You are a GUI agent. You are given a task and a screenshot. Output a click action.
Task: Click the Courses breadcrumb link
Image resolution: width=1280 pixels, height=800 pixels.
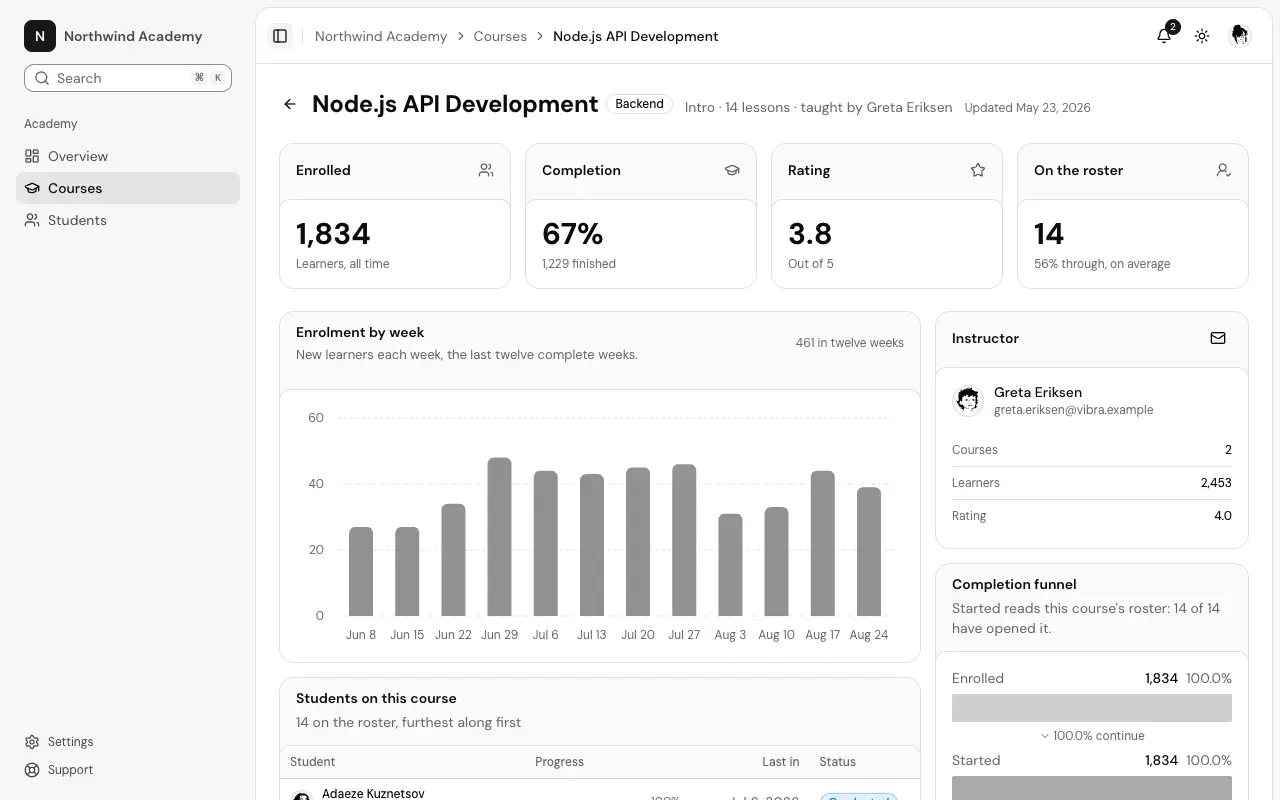[x=500, y=36]
